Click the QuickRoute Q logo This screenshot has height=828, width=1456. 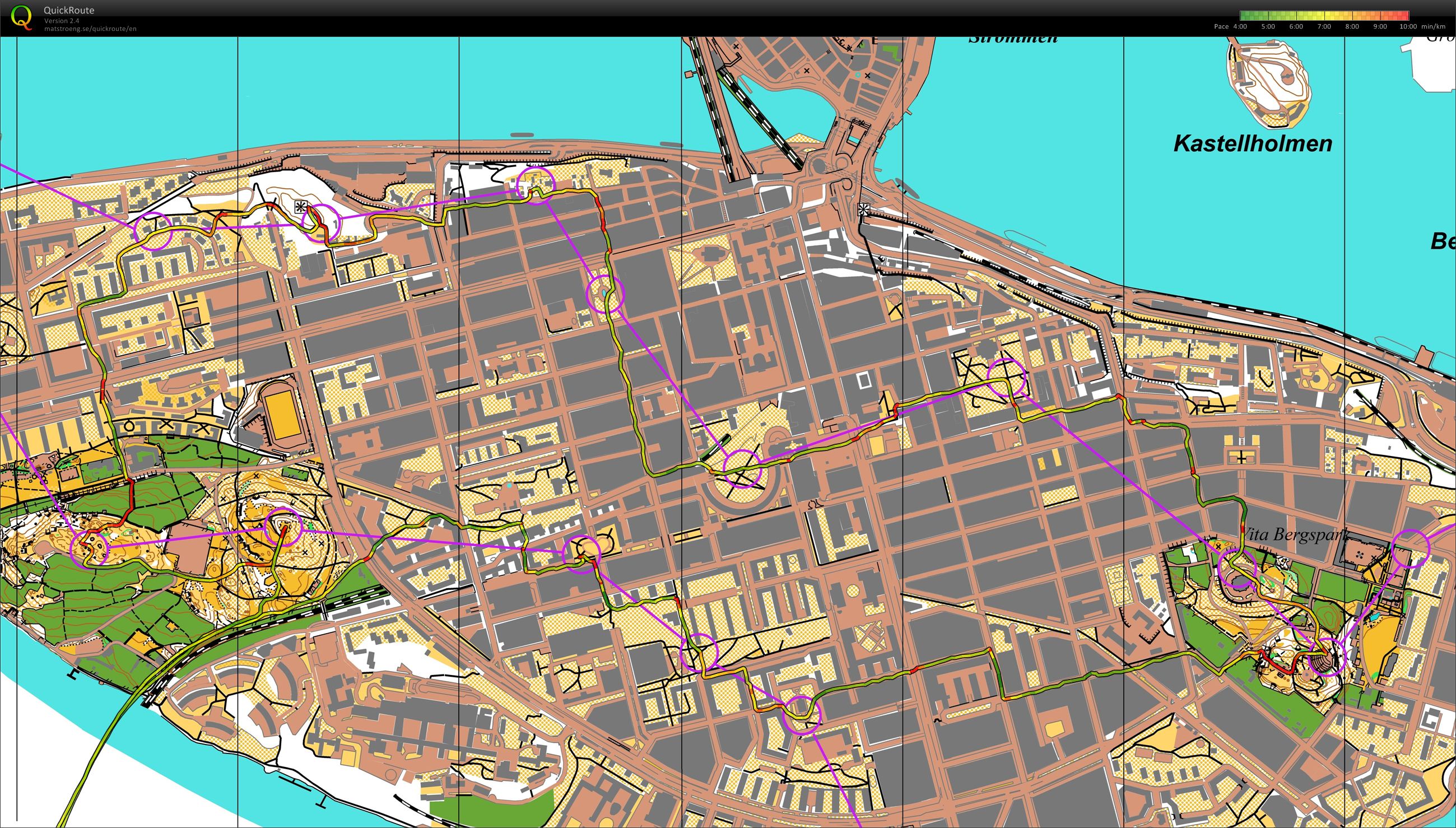coord(21,17)
